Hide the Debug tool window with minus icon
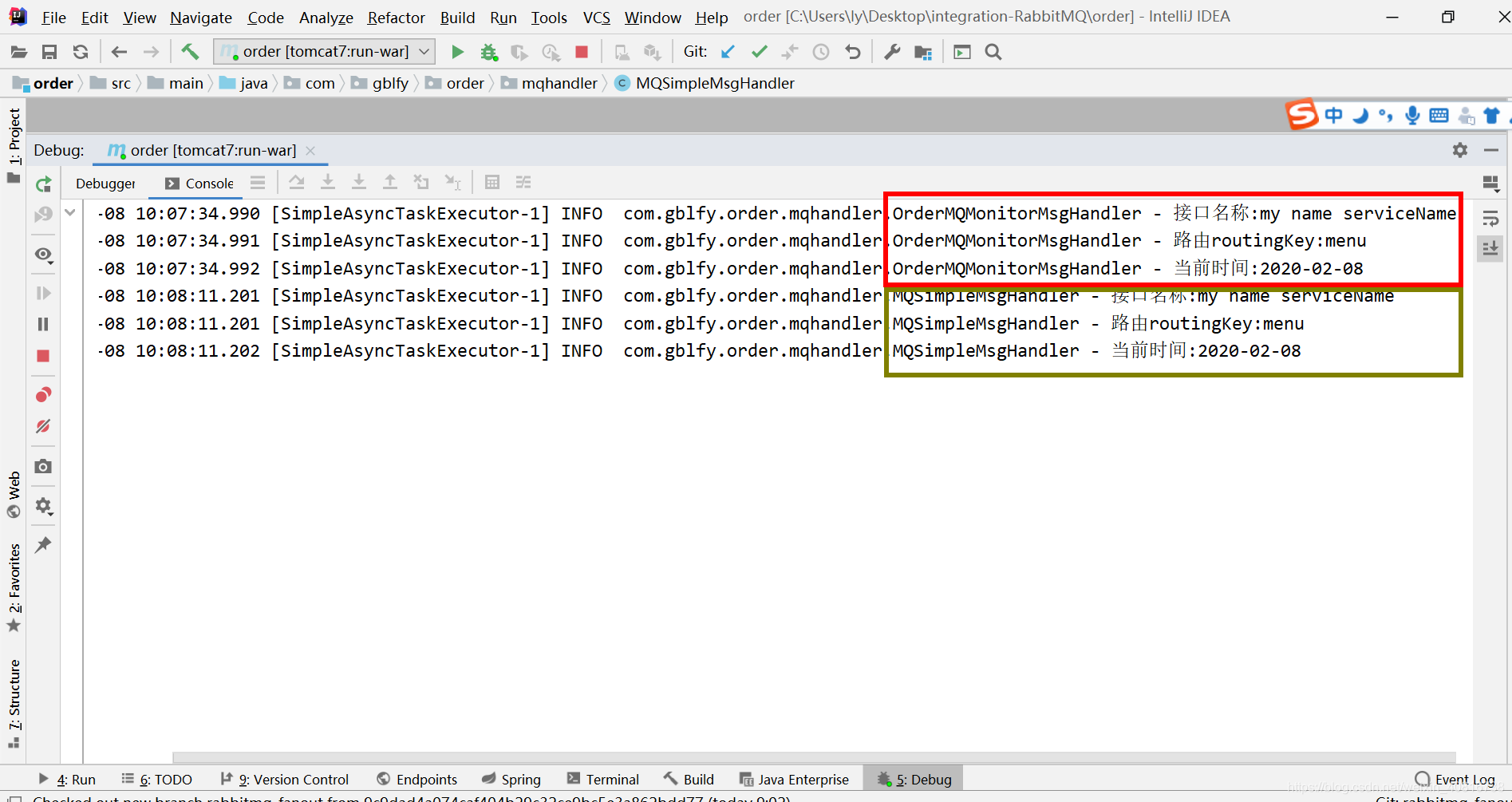Viewport: 1512px width, 802px height. pyautogui.click(x=1491, y=150)
